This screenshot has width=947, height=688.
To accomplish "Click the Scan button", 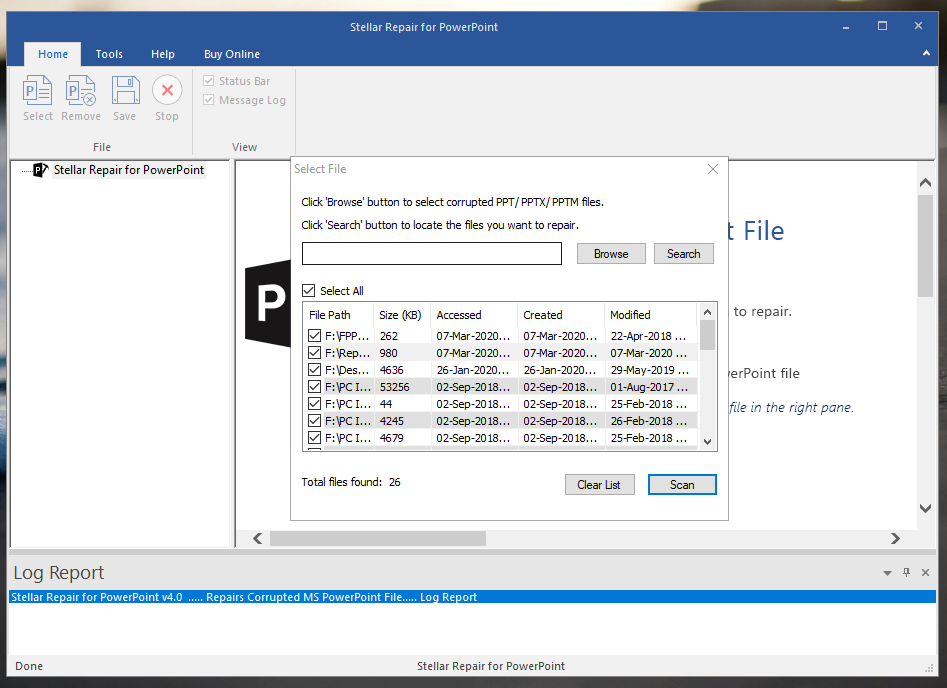I will (x=682, y=485).
